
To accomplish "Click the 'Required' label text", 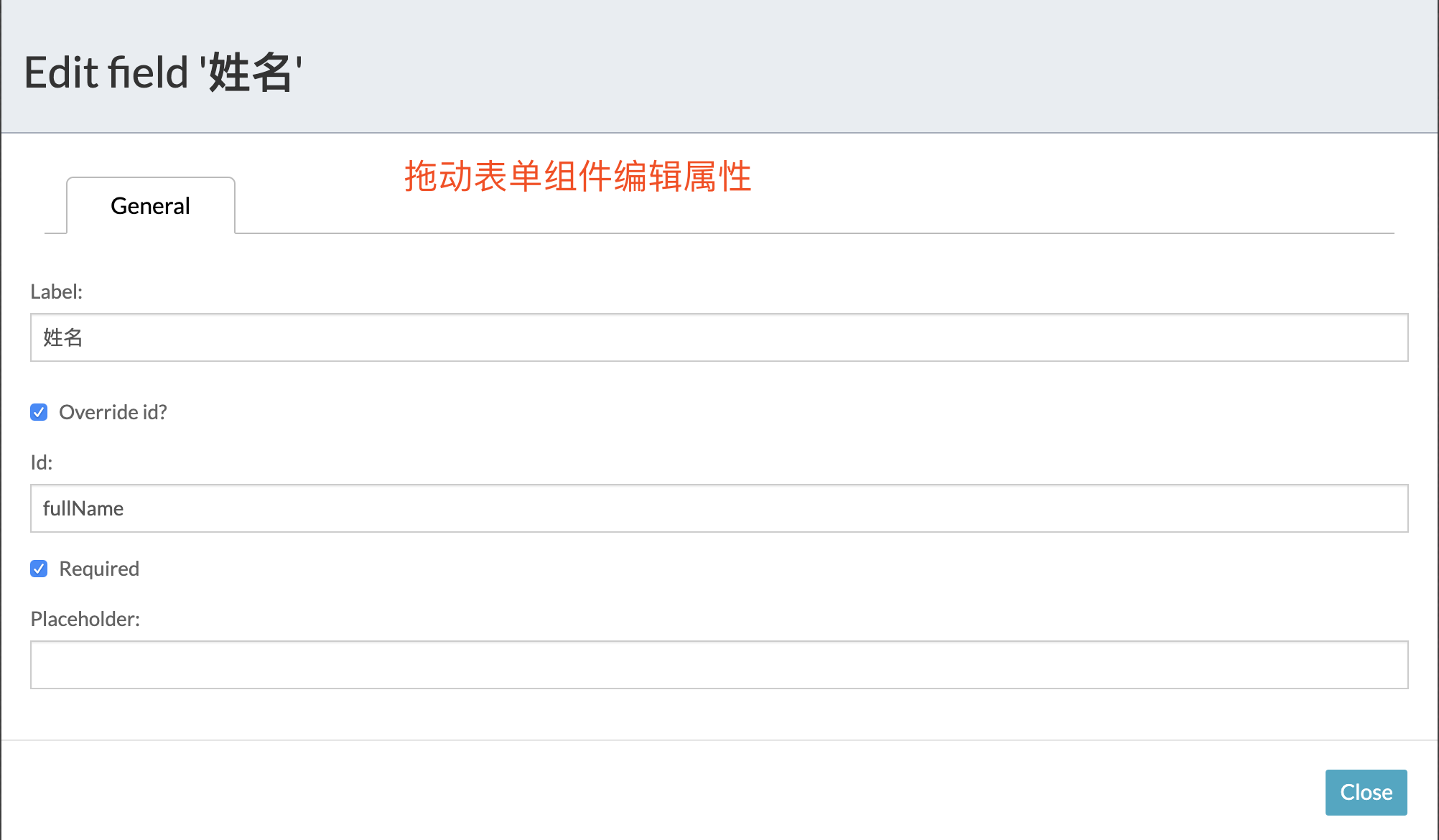I will point(99,569).
